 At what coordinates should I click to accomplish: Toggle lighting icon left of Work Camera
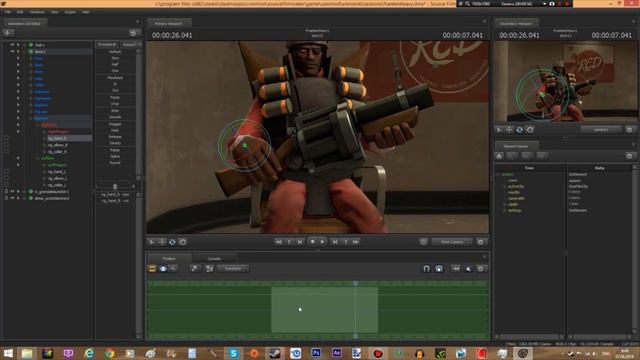pos(423,242)
